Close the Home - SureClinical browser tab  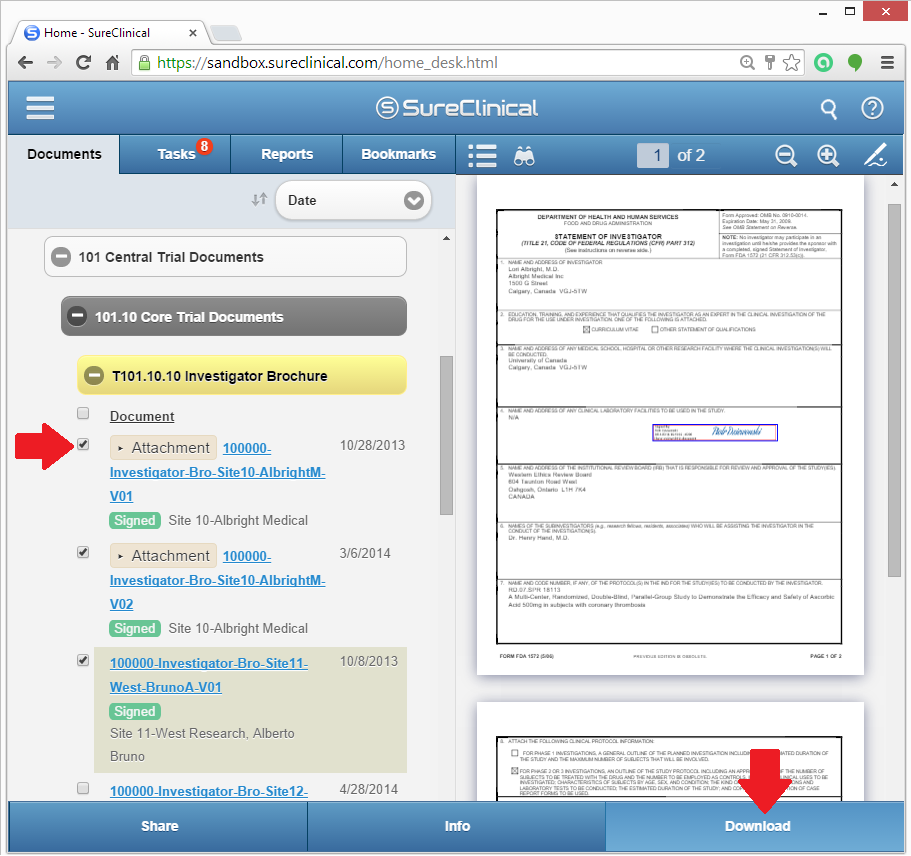click(x=193, y=33)
